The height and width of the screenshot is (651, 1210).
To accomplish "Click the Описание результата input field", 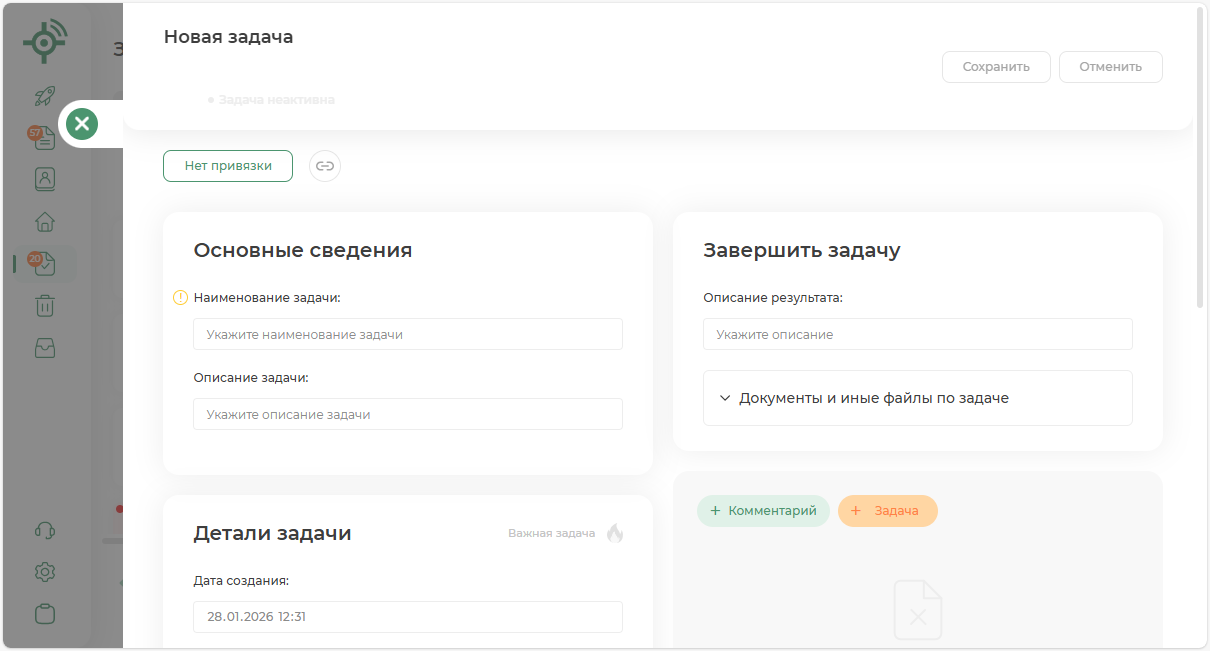I will [917, 334].
